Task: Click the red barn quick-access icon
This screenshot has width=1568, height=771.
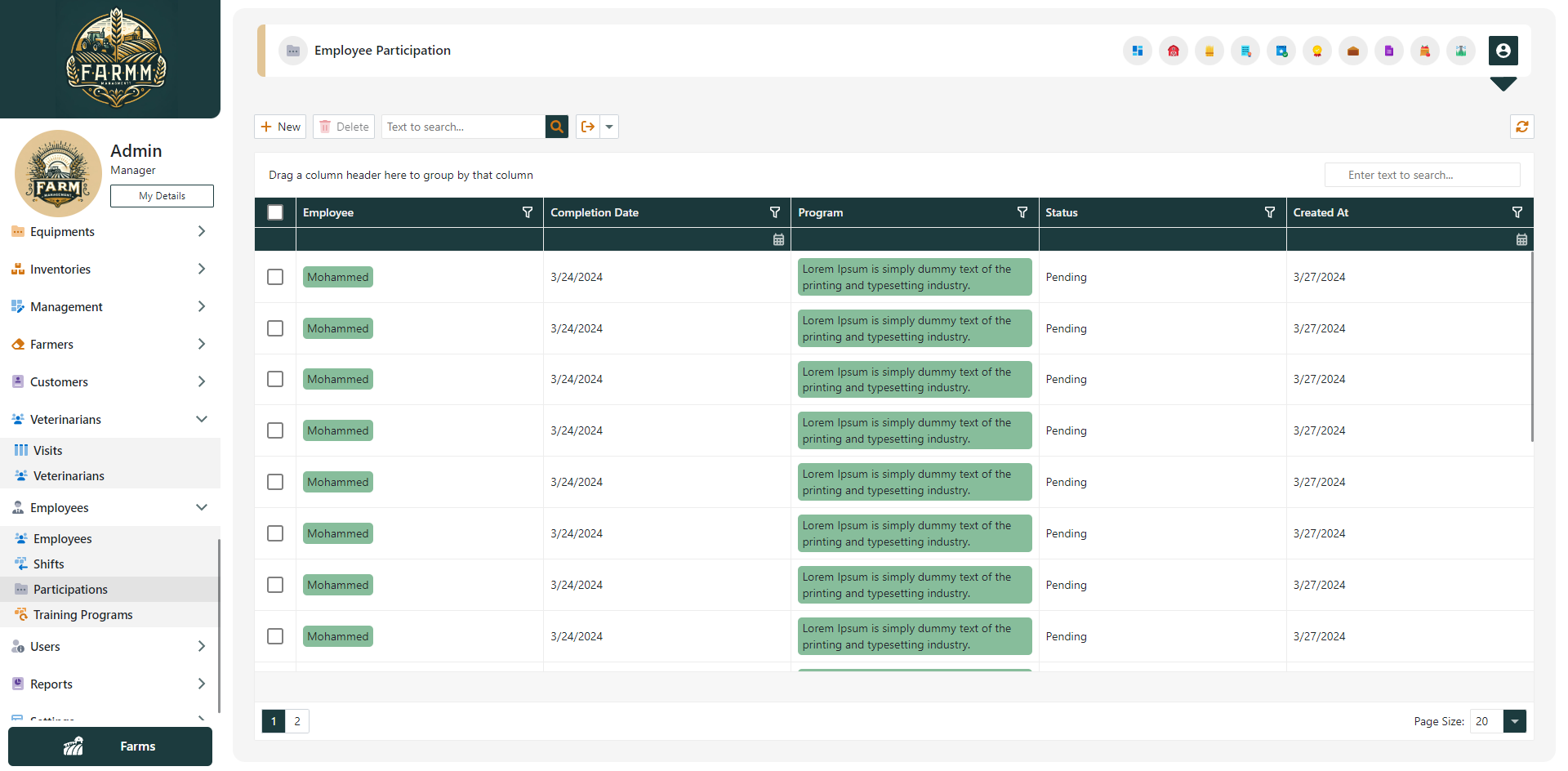Action: 1174,51
